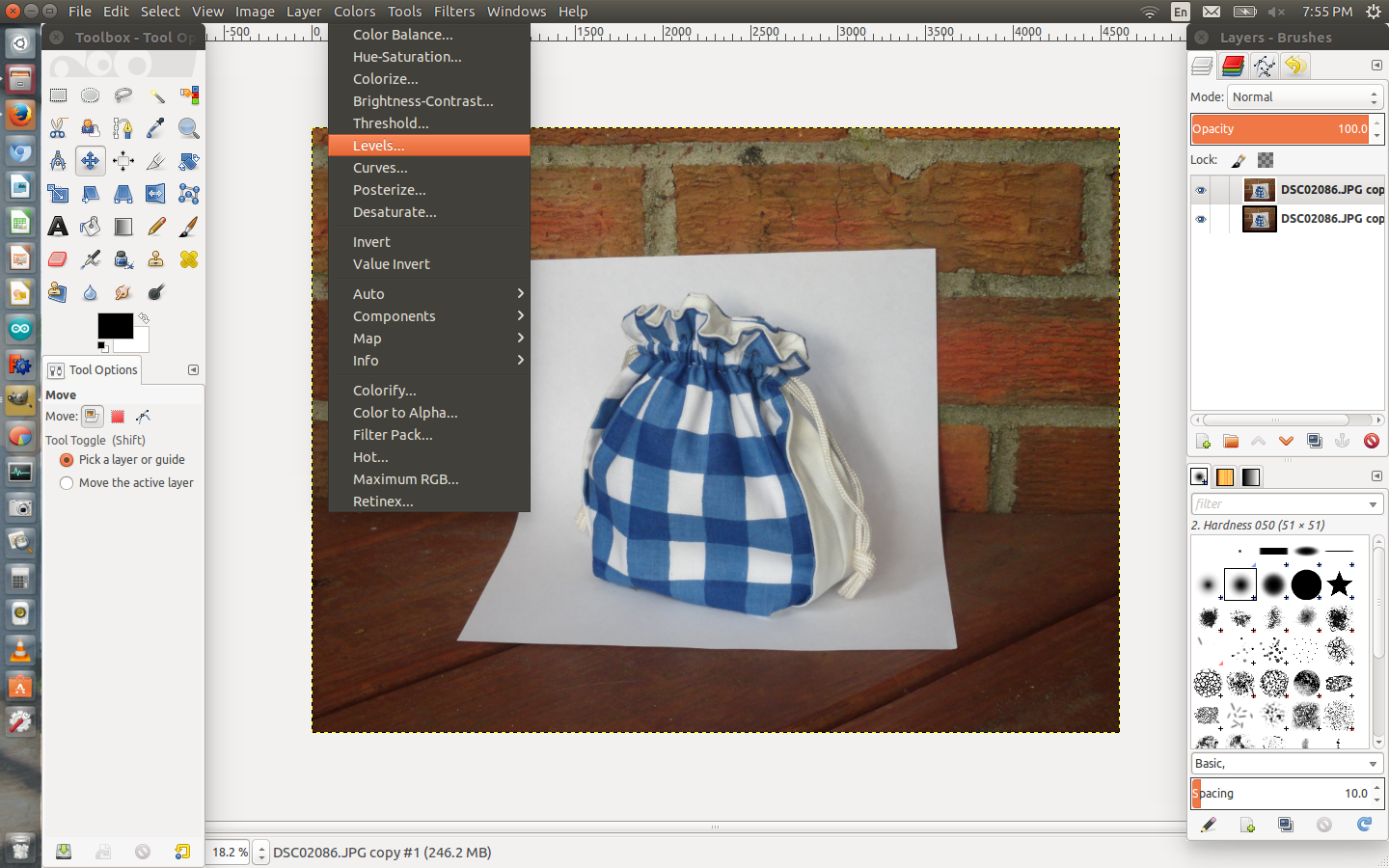The image size is (1389, 868).
Task: Select the Eraser tool
Action: 58,259
